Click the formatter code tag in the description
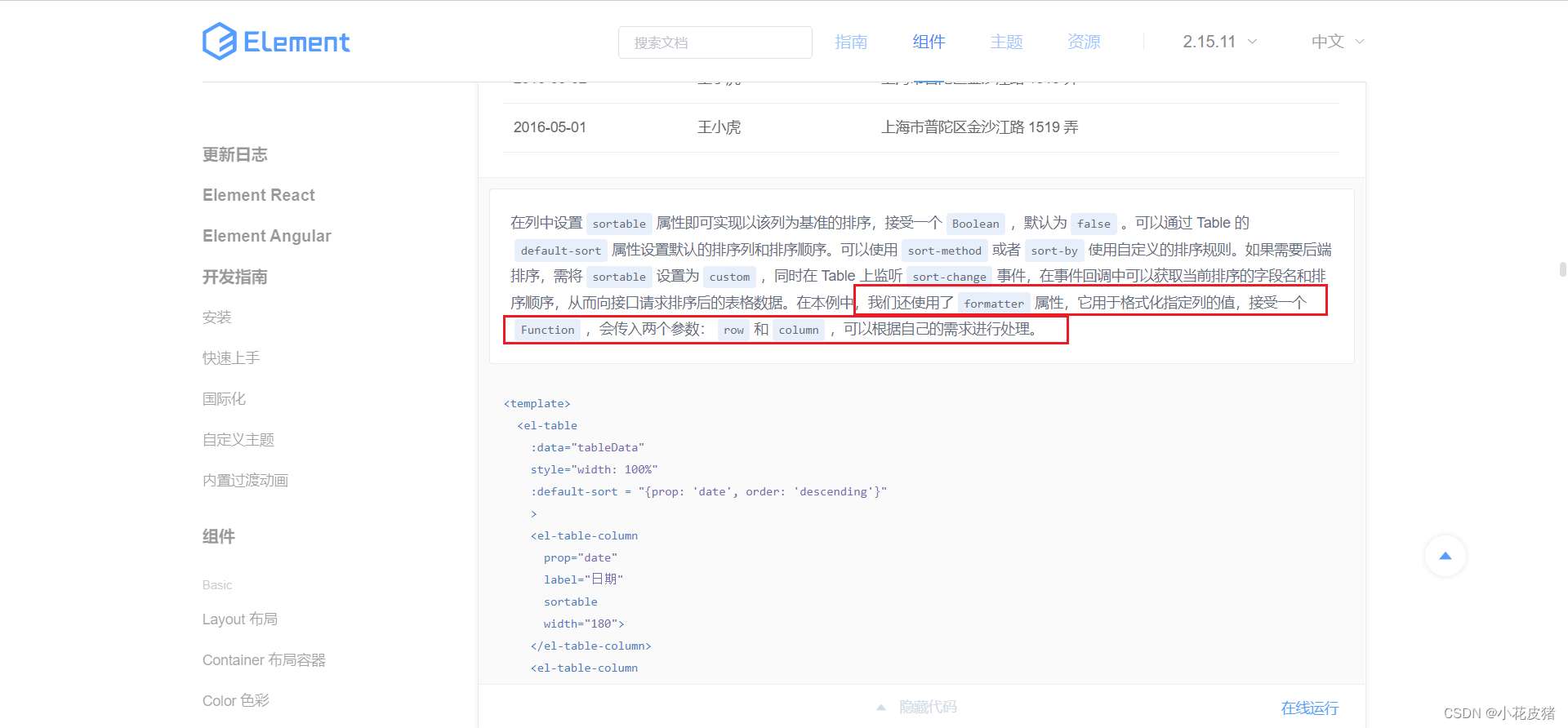Image resolution: width=1568 pixels, height=728 pixels. [x=994, y=304]
